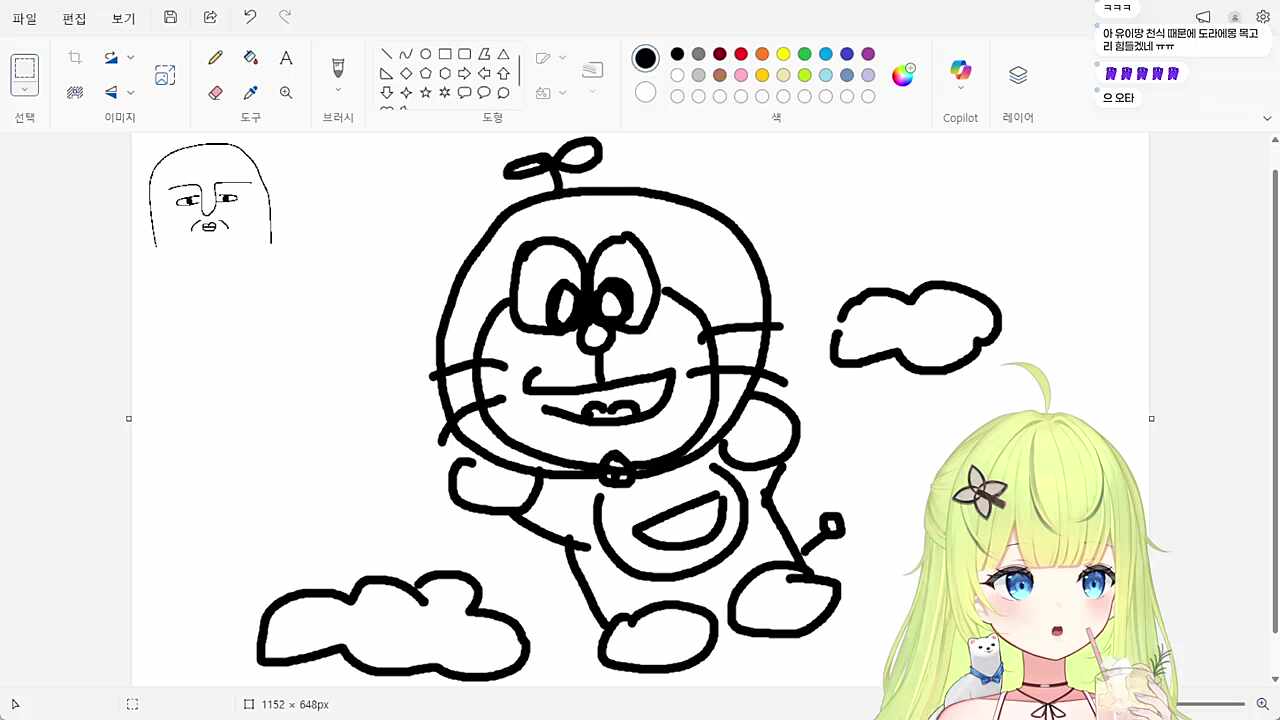
Task: Choose the five-point star shape
Action: 425,92
